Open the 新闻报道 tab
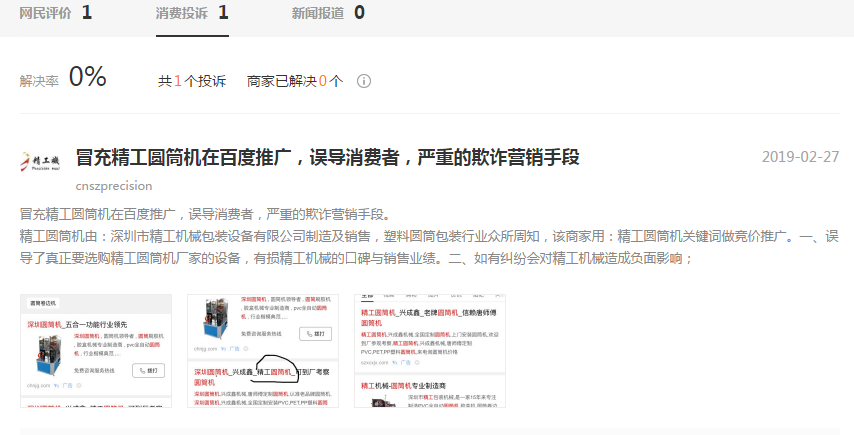Viewport: 854px width, 435px height. 327,13
